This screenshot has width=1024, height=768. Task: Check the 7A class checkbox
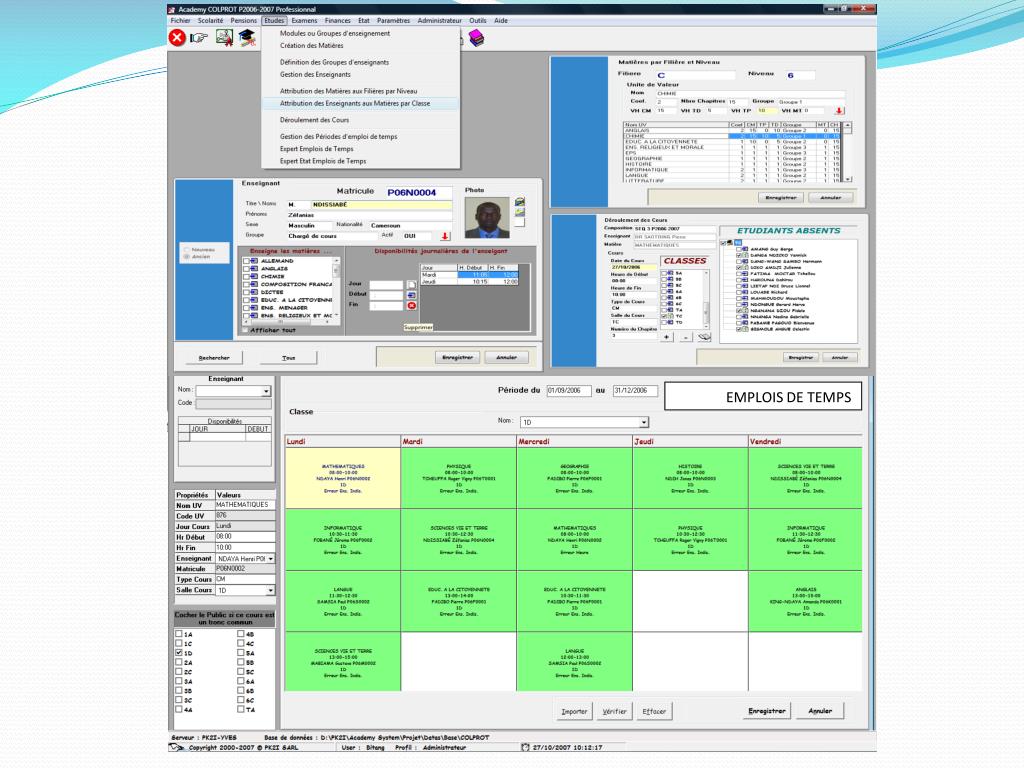(x=240, y=709)
